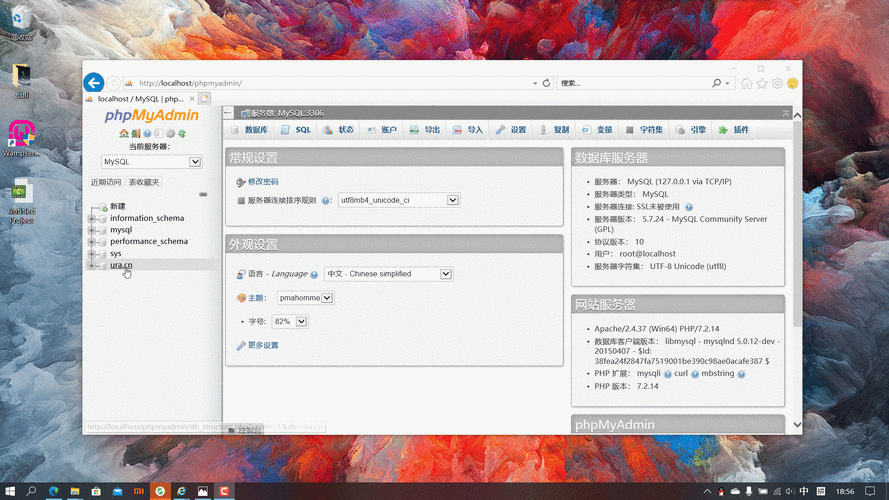Open MySQL documentation page icon in sidebar
The height and width of the screenshot is (500, 889).
tap(159, 133)
